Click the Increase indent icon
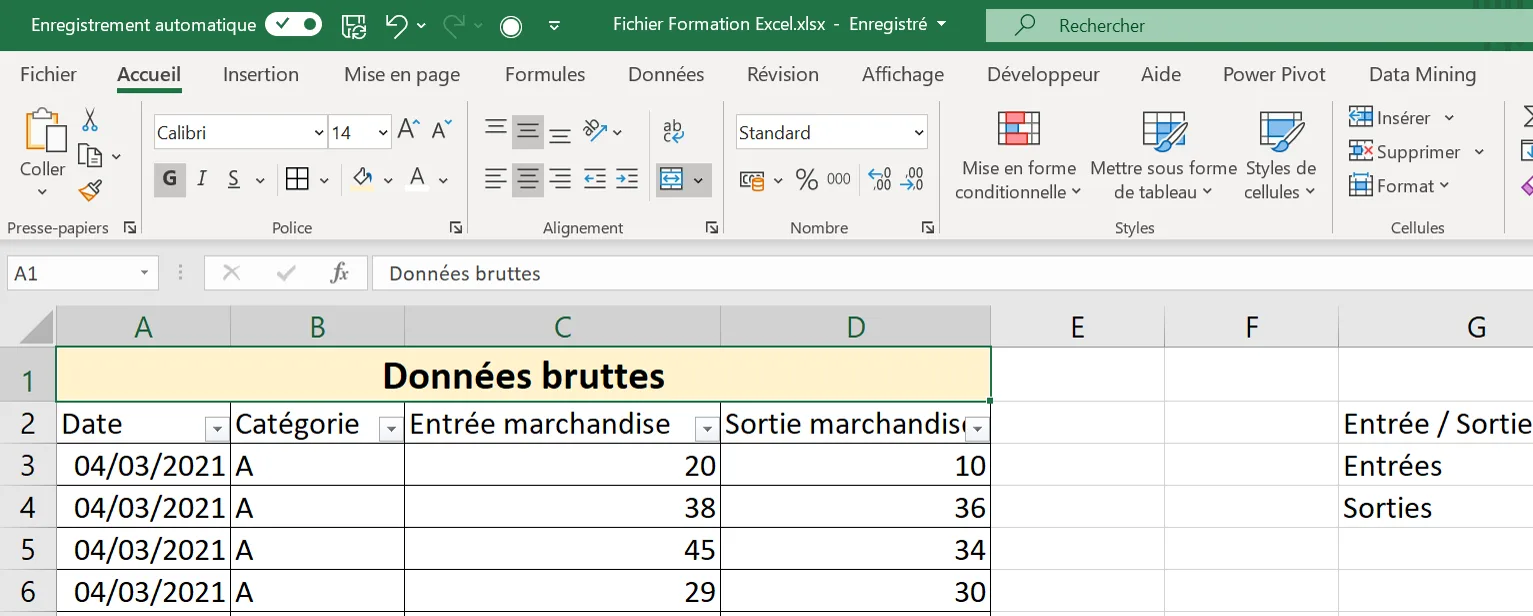 [x=627, y=179]
